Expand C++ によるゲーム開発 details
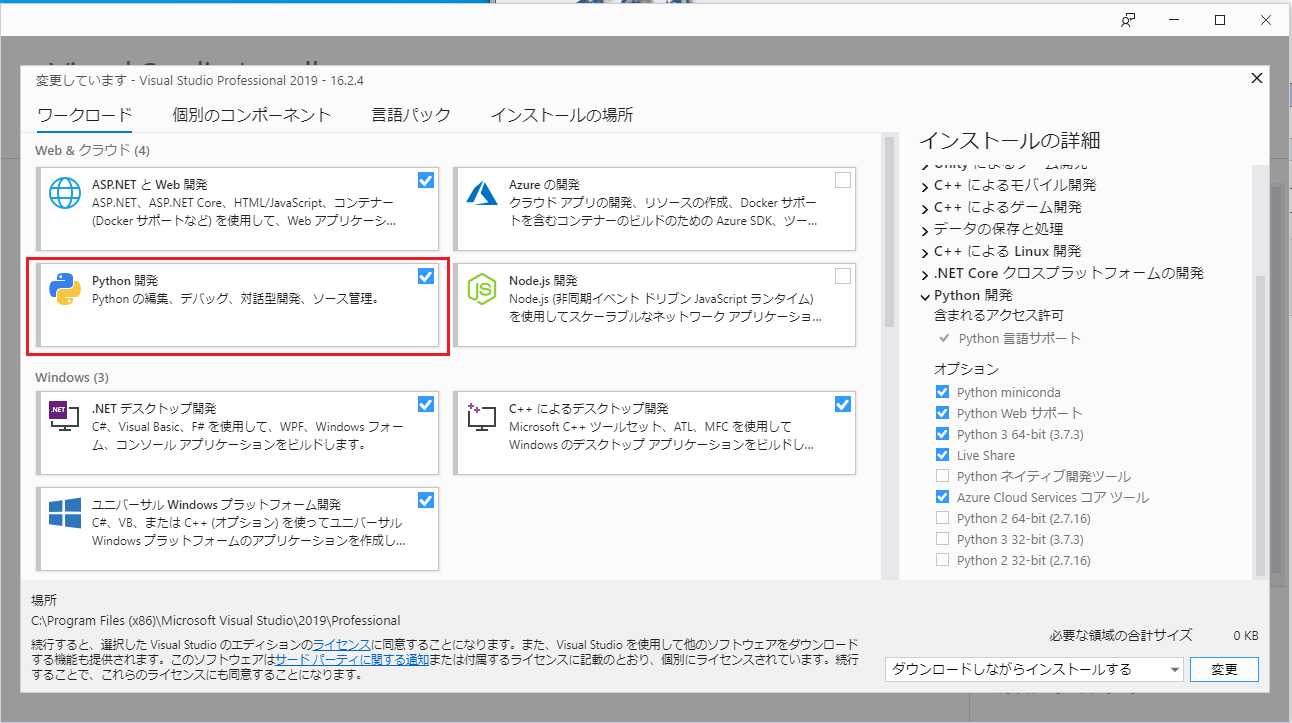Viewport: 1292px width, 723px height. [x=925, y=208]
